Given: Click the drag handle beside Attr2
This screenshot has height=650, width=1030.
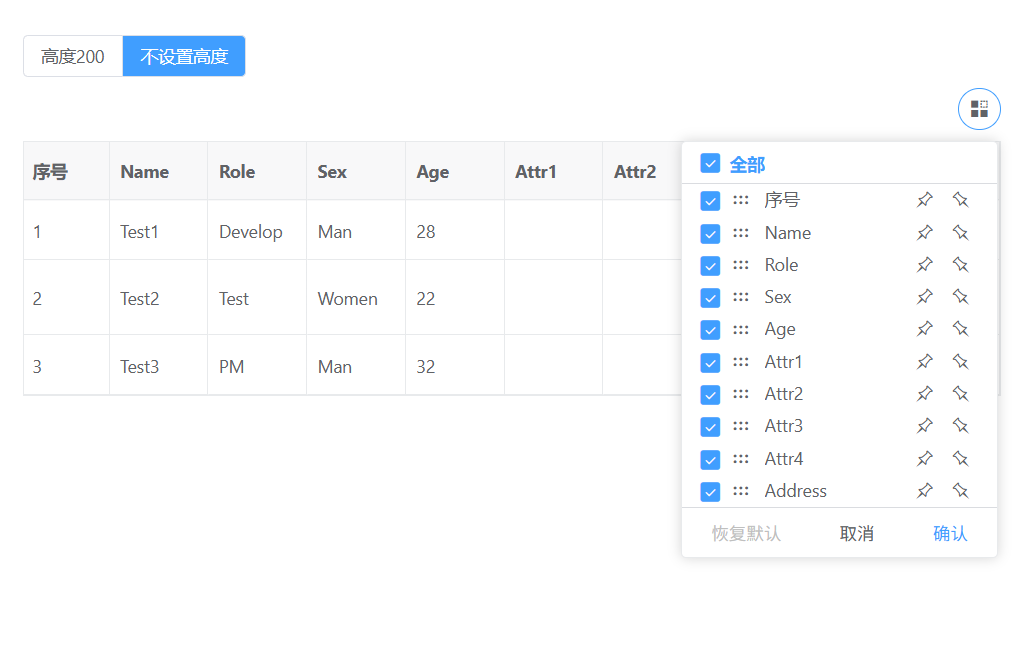Looking at the screenshot, I should coord(741,394).
